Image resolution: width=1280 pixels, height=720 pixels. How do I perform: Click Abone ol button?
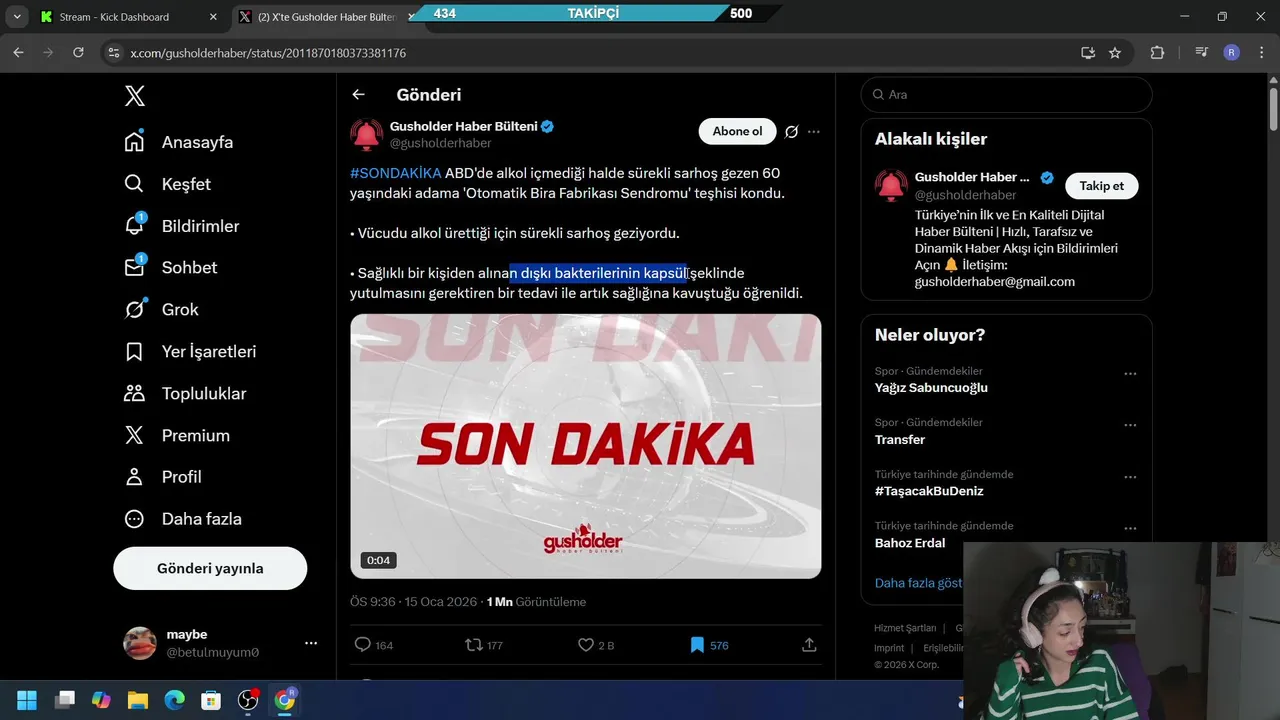[x=737, y=131]
